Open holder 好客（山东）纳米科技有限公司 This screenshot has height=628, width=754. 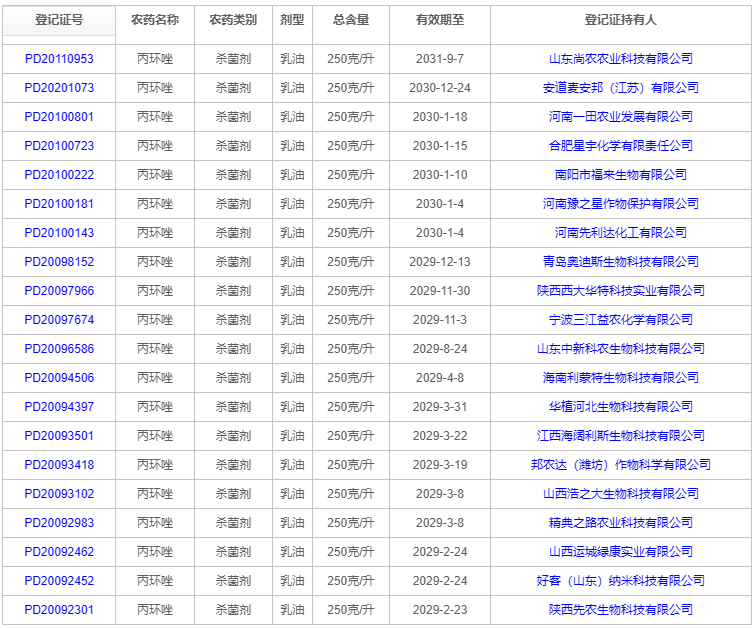(621, 581)
